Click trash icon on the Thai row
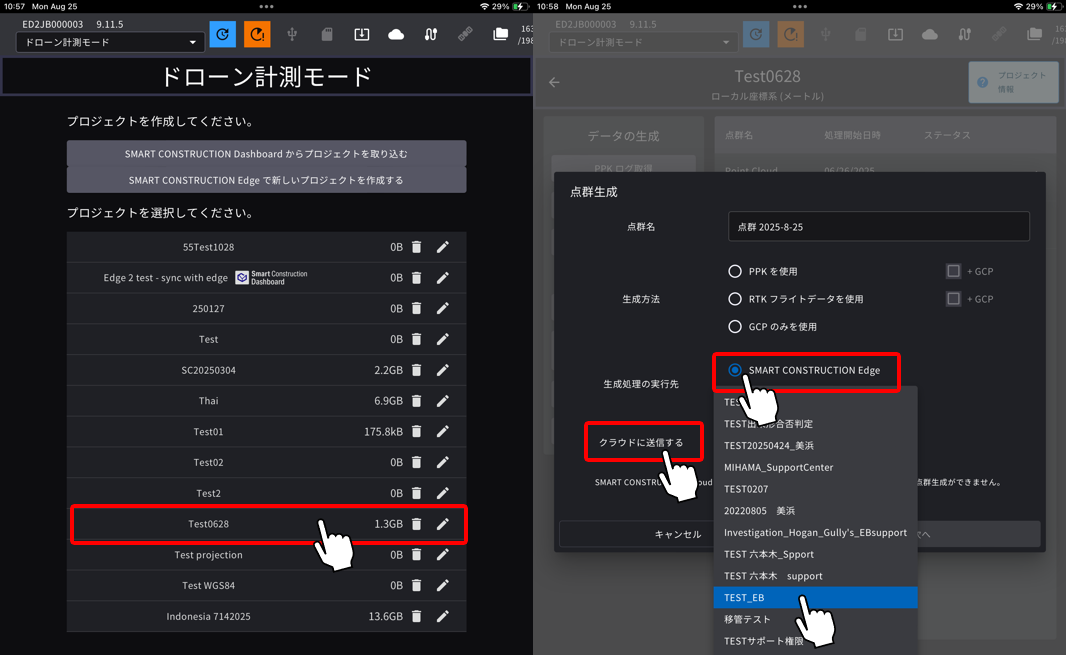 pos(417,401)
